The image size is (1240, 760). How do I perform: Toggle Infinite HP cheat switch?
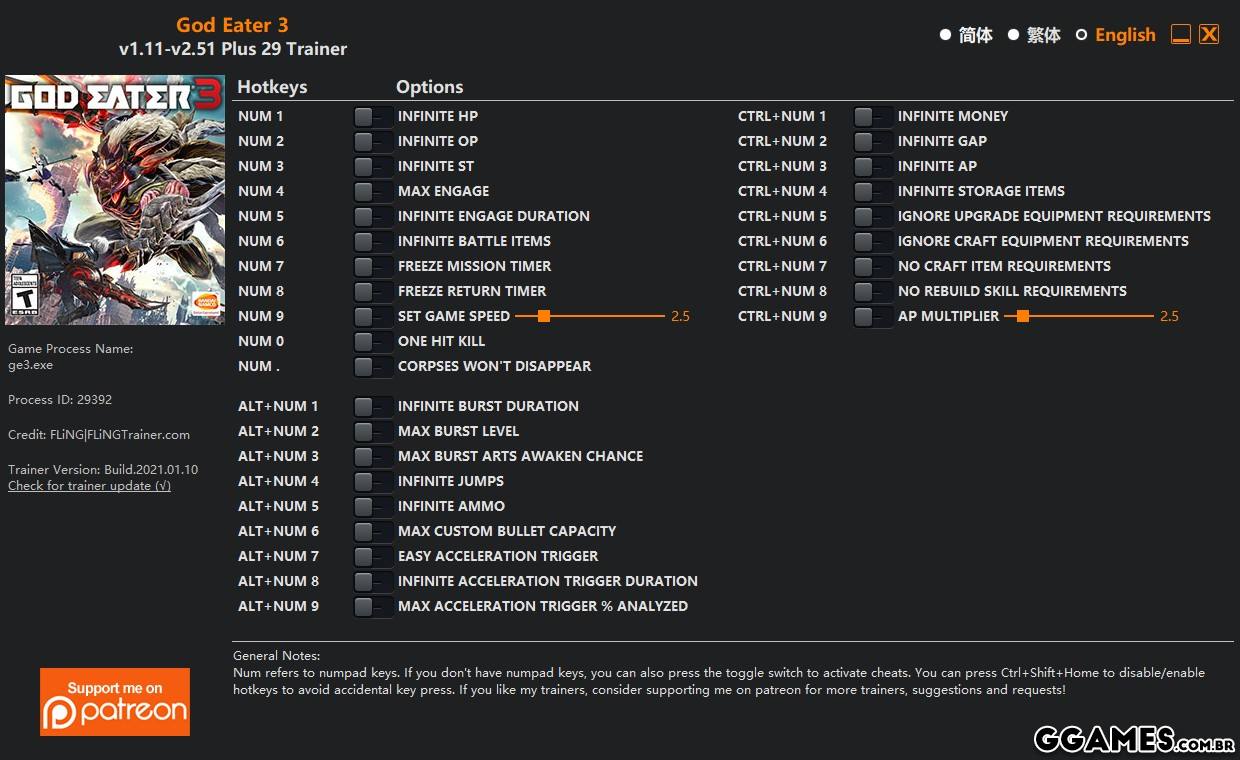tap(373, 117)
